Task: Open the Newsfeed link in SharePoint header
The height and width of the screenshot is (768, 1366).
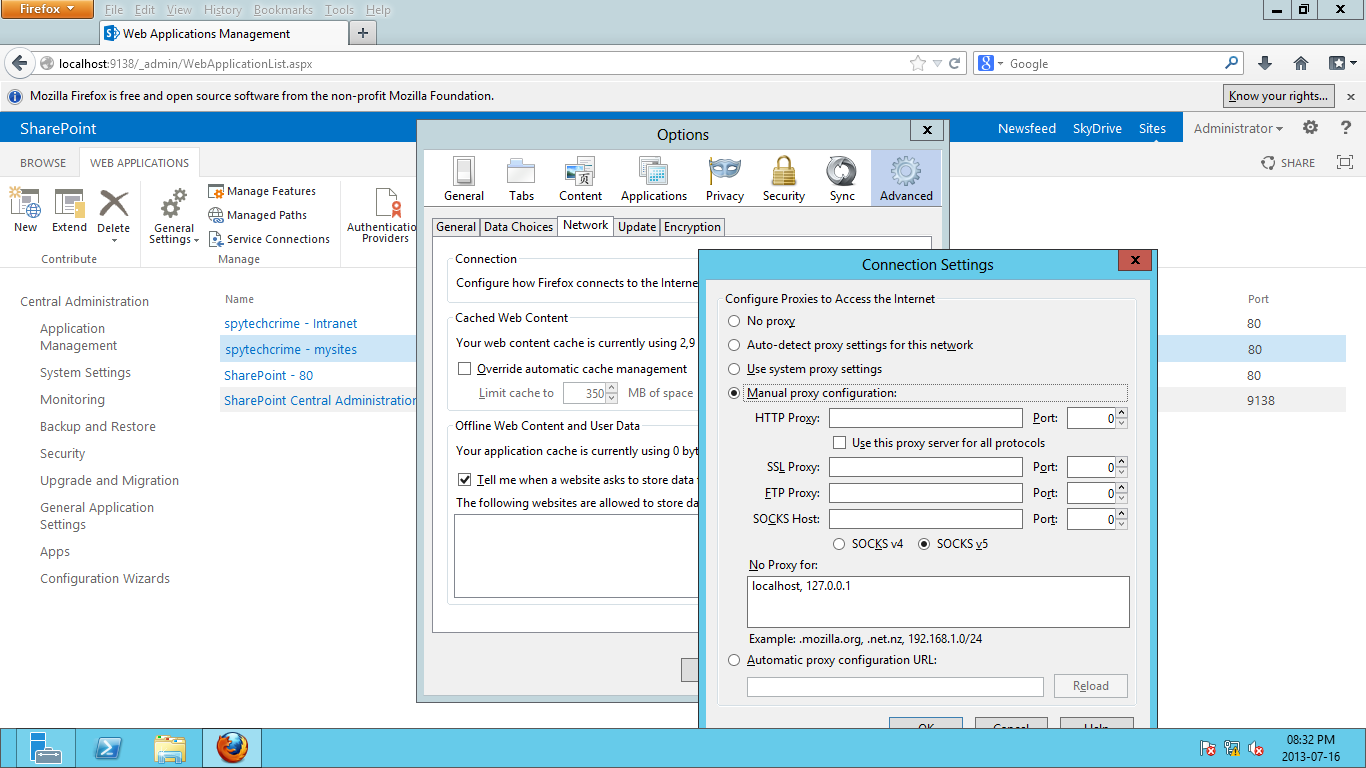Action: pyautogui.click(x=1027, y=128)
